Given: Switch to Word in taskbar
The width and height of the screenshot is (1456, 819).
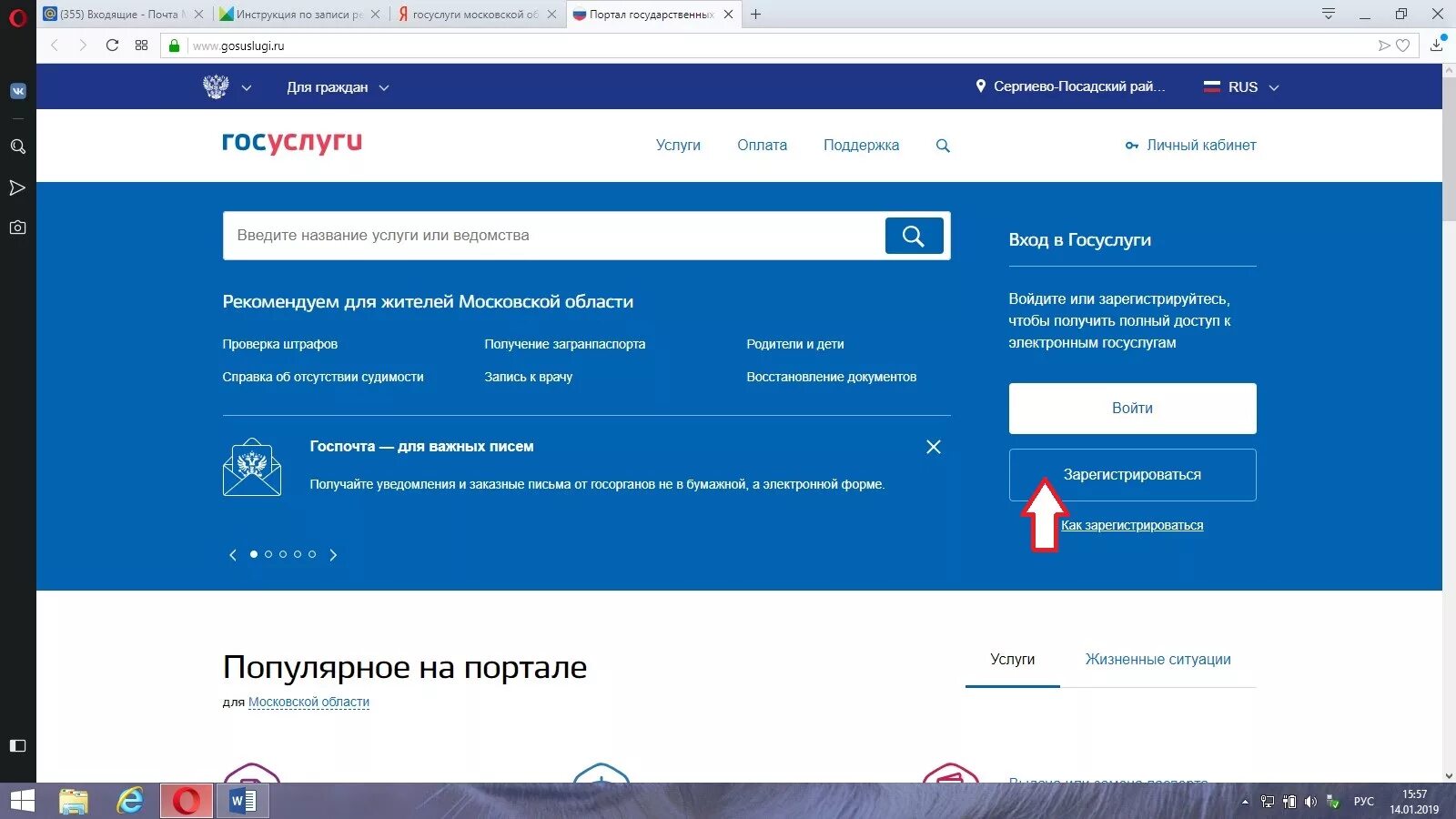Looking at the screenshot, I should coord(243,801).
